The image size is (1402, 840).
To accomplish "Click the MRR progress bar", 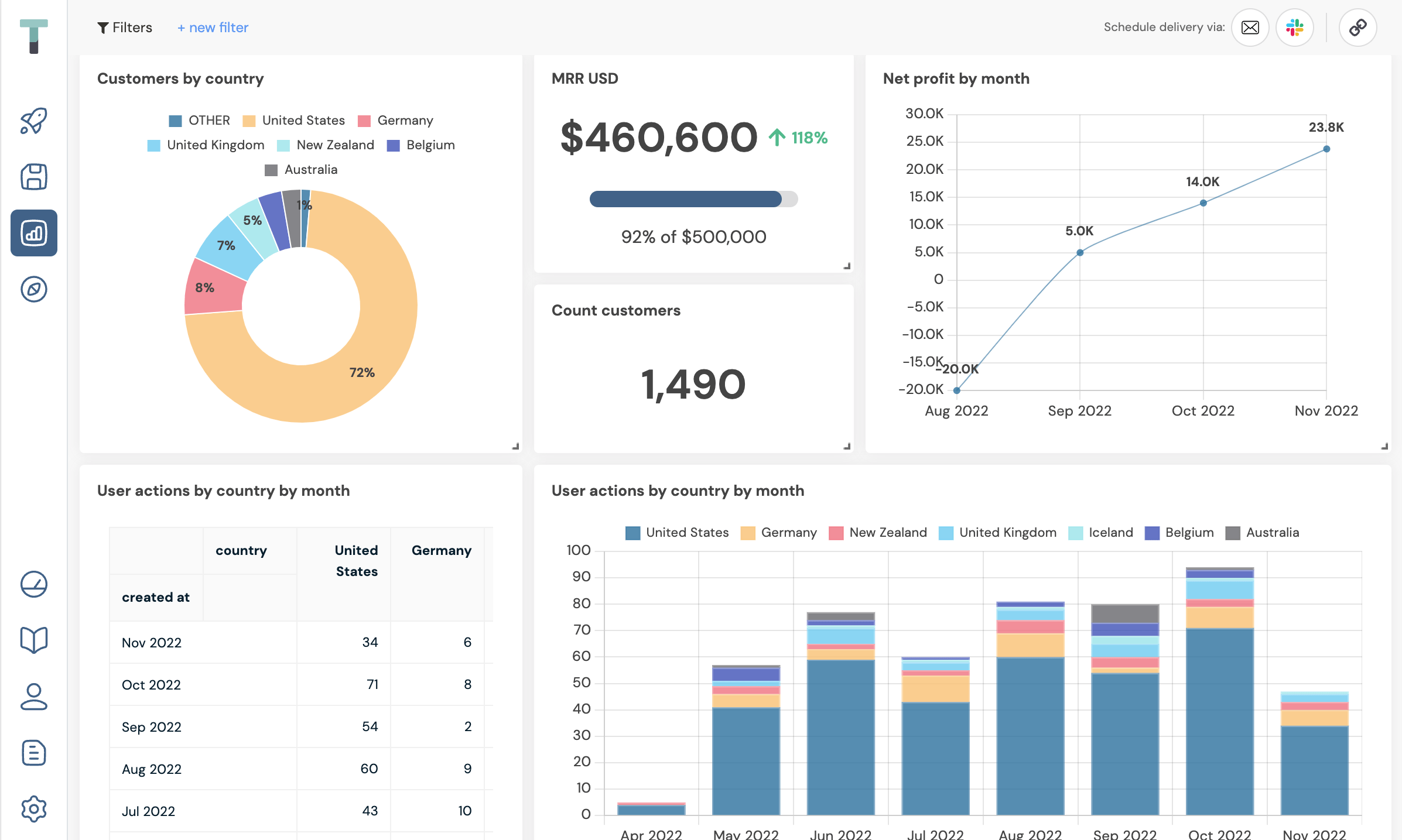I will click(693, 199).
